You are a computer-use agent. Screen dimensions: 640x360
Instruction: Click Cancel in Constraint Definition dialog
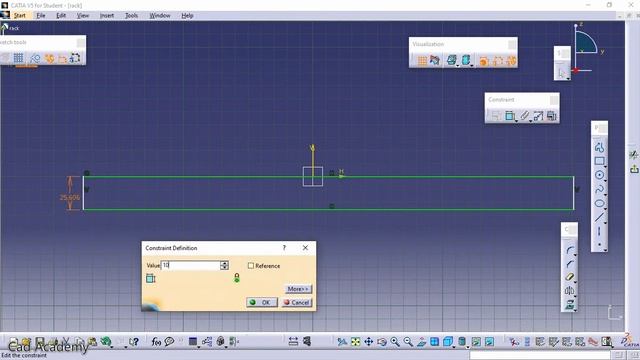[x=297, y=302]
